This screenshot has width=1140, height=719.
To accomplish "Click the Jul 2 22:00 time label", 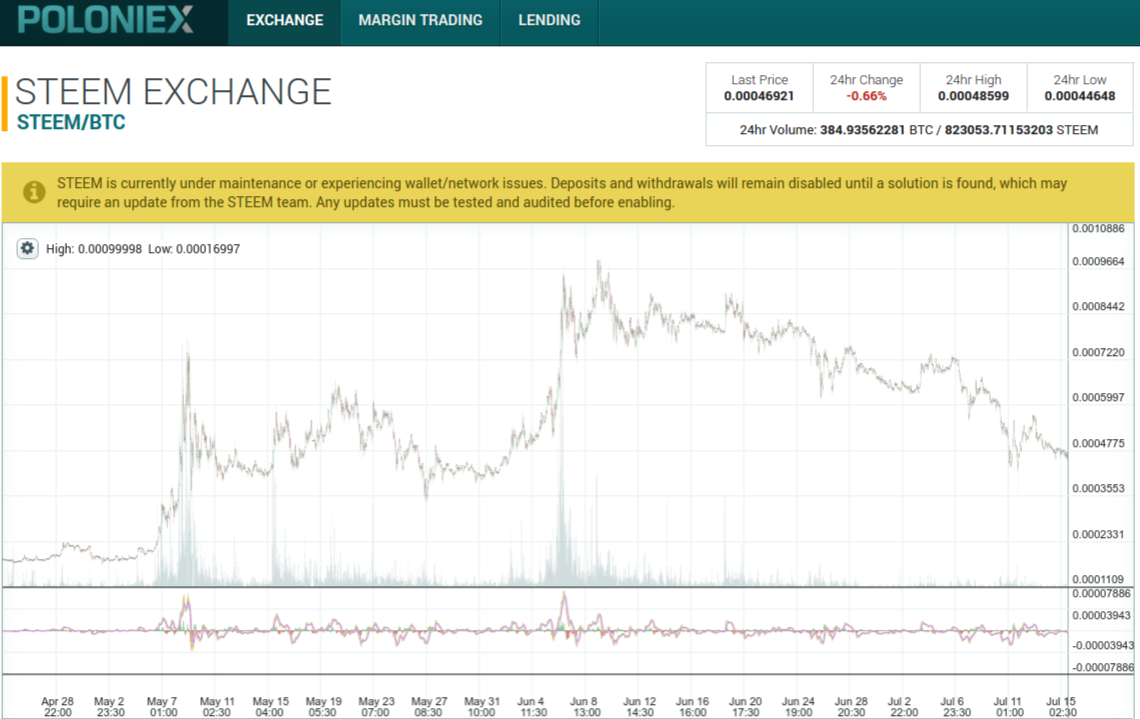I will (x=903, y=707).
